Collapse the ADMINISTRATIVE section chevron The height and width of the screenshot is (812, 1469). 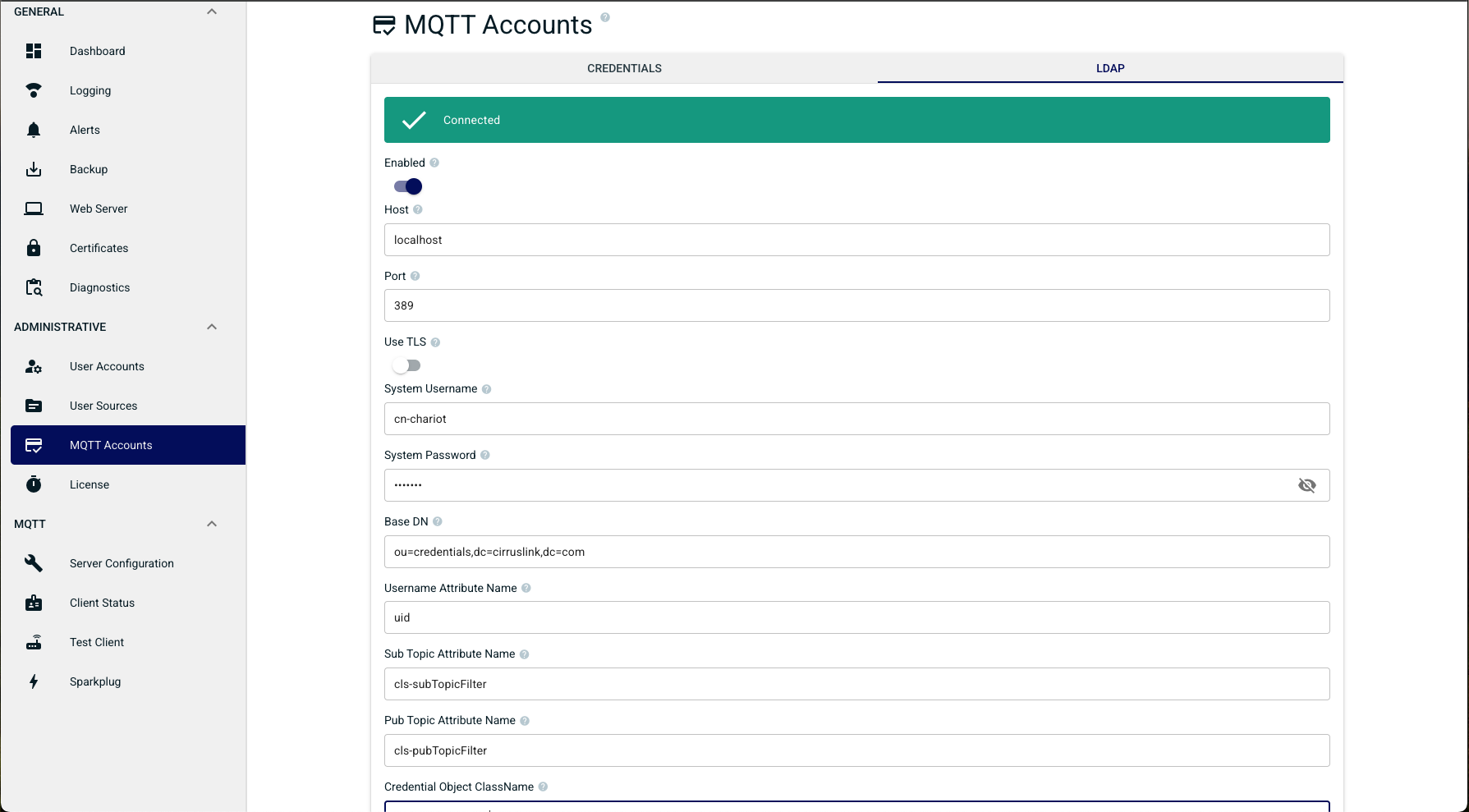(212, 327)
